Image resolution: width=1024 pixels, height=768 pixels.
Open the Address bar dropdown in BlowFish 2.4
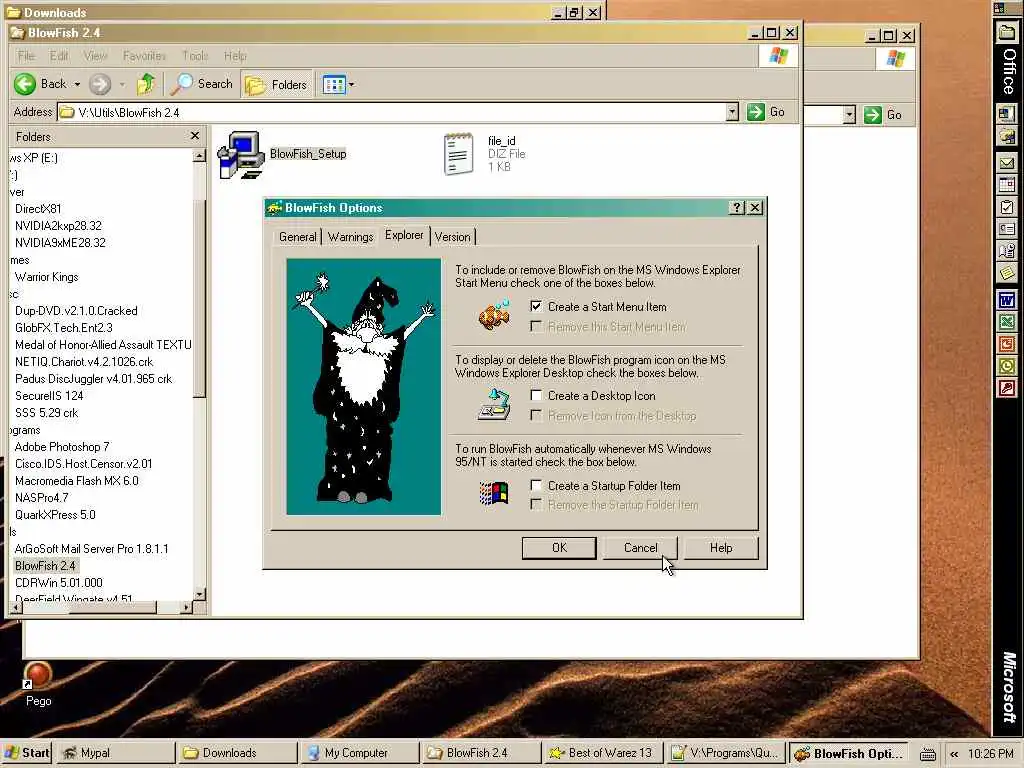click(732, 112)
